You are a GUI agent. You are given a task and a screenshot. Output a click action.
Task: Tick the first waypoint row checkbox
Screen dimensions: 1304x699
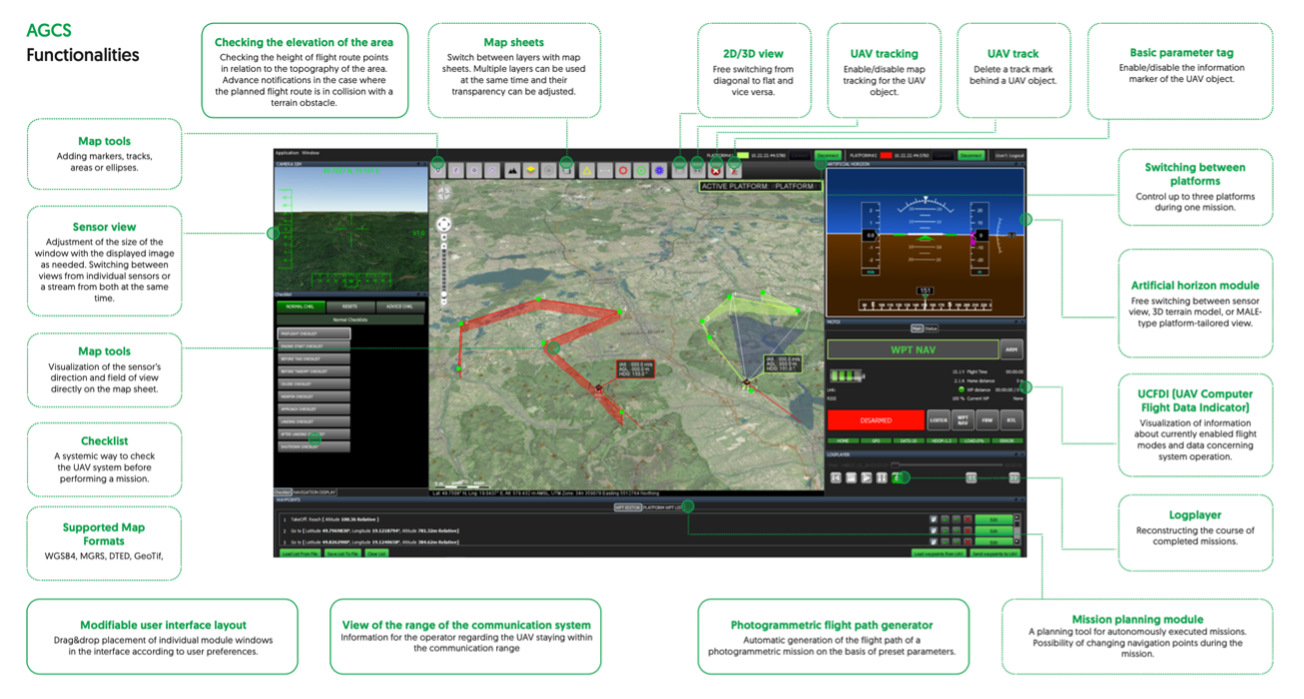click(x=933, y=519)
